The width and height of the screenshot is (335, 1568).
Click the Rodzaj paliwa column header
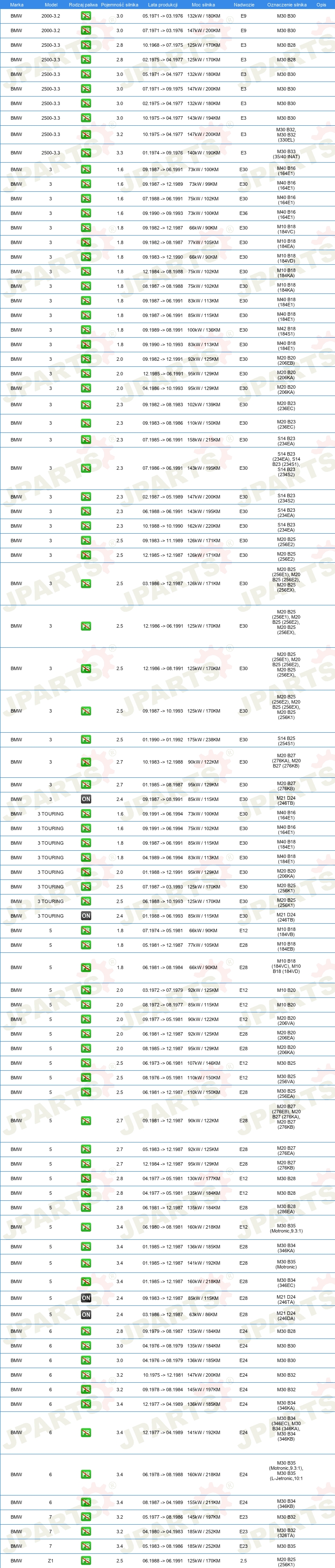[83, 4]
